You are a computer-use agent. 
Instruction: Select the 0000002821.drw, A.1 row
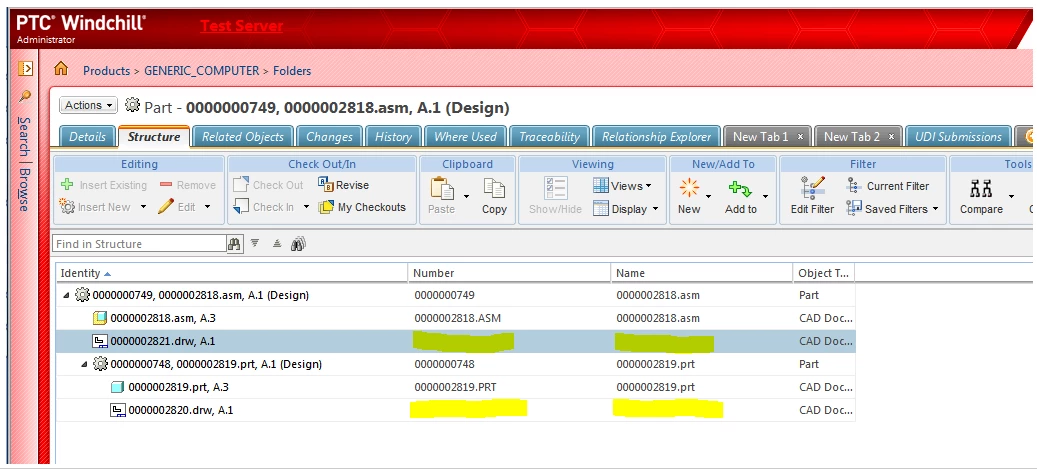pos(456,342)
